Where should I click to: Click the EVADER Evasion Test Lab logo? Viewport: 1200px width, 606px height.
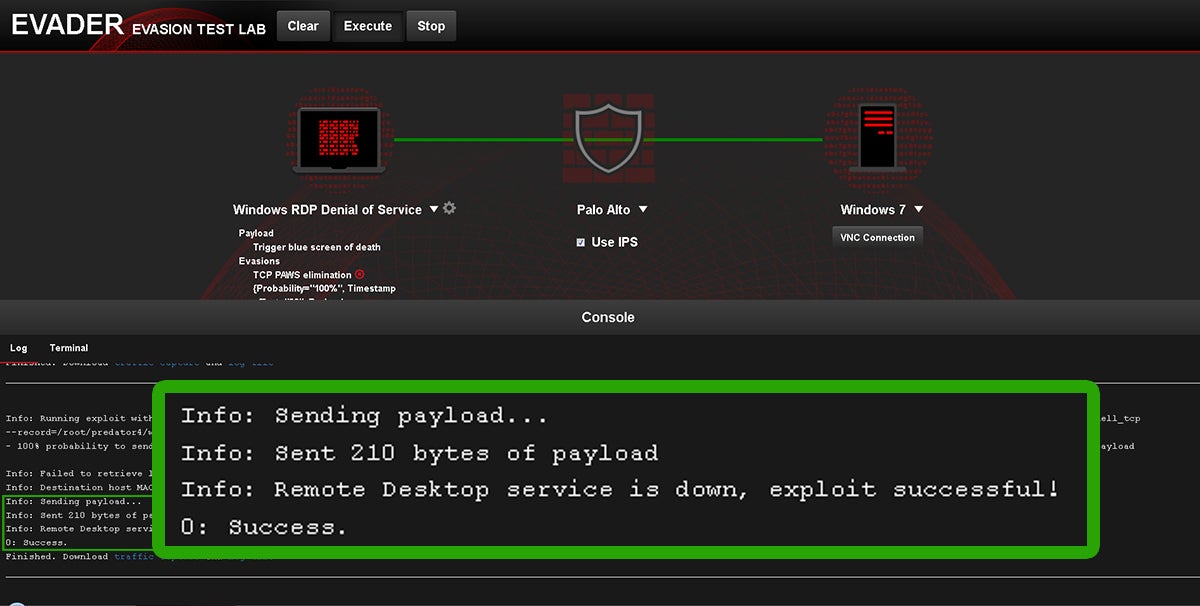[x=138, y=26]
